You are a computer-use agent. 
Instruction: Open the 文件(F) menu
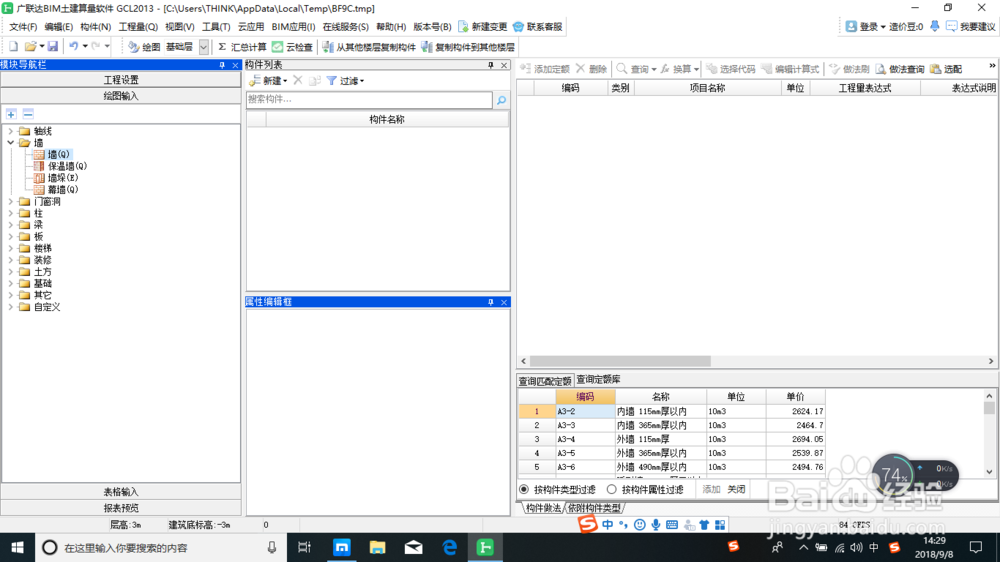coord(23,27)
